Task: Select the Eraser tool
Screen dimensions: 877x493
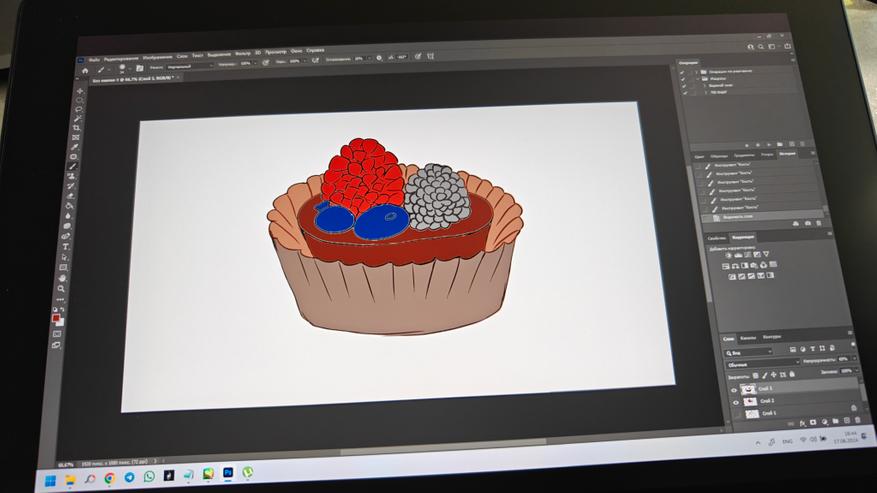Action: click(70, 196)
